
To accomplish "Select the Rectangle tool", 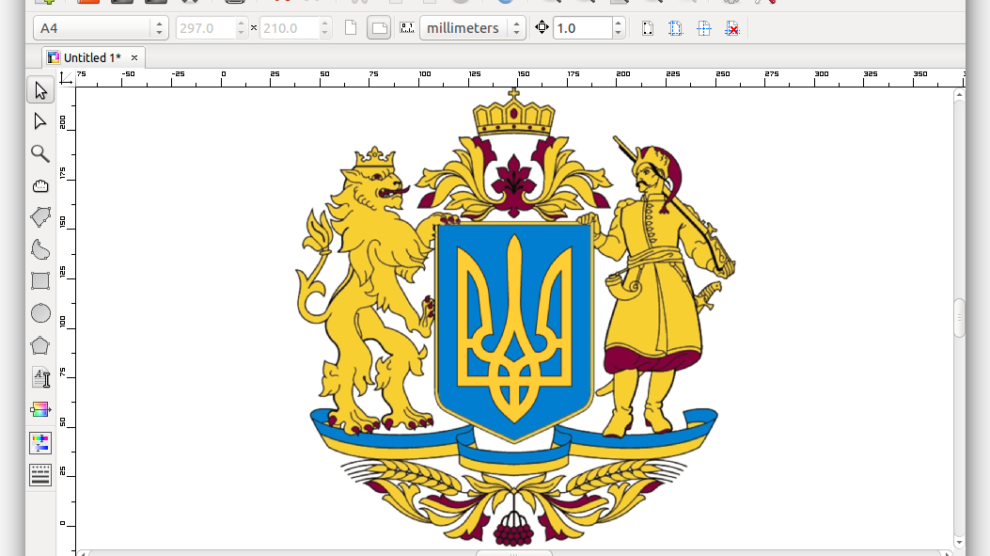I will 40,281.
